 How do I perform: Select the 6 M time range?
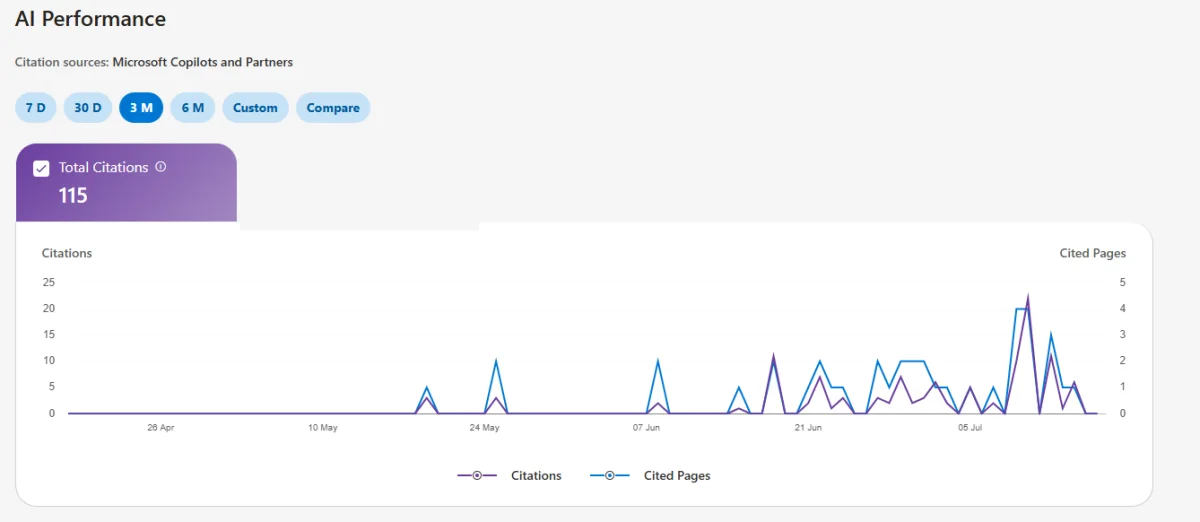(192, 108)
